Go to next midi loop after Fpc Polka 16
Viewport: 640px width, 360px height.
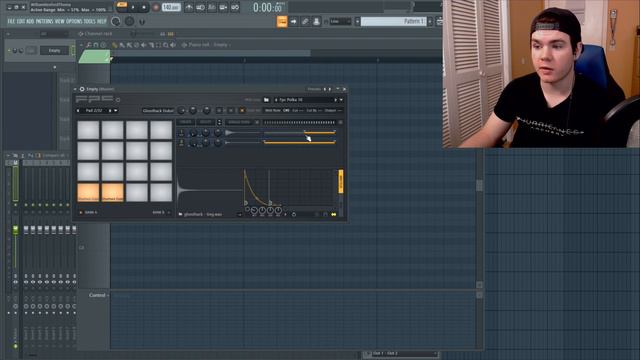(x=336, y=100)
